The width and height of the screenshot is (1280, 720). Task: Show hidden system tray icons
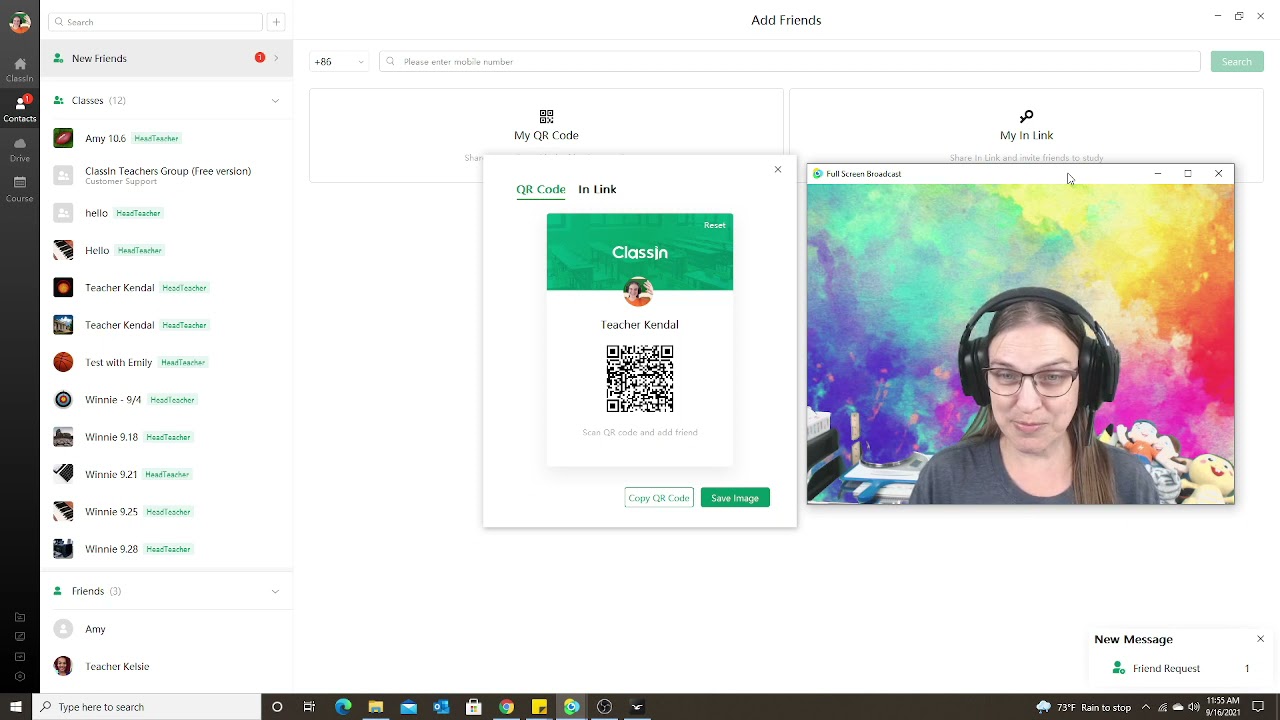[1146, 707]
